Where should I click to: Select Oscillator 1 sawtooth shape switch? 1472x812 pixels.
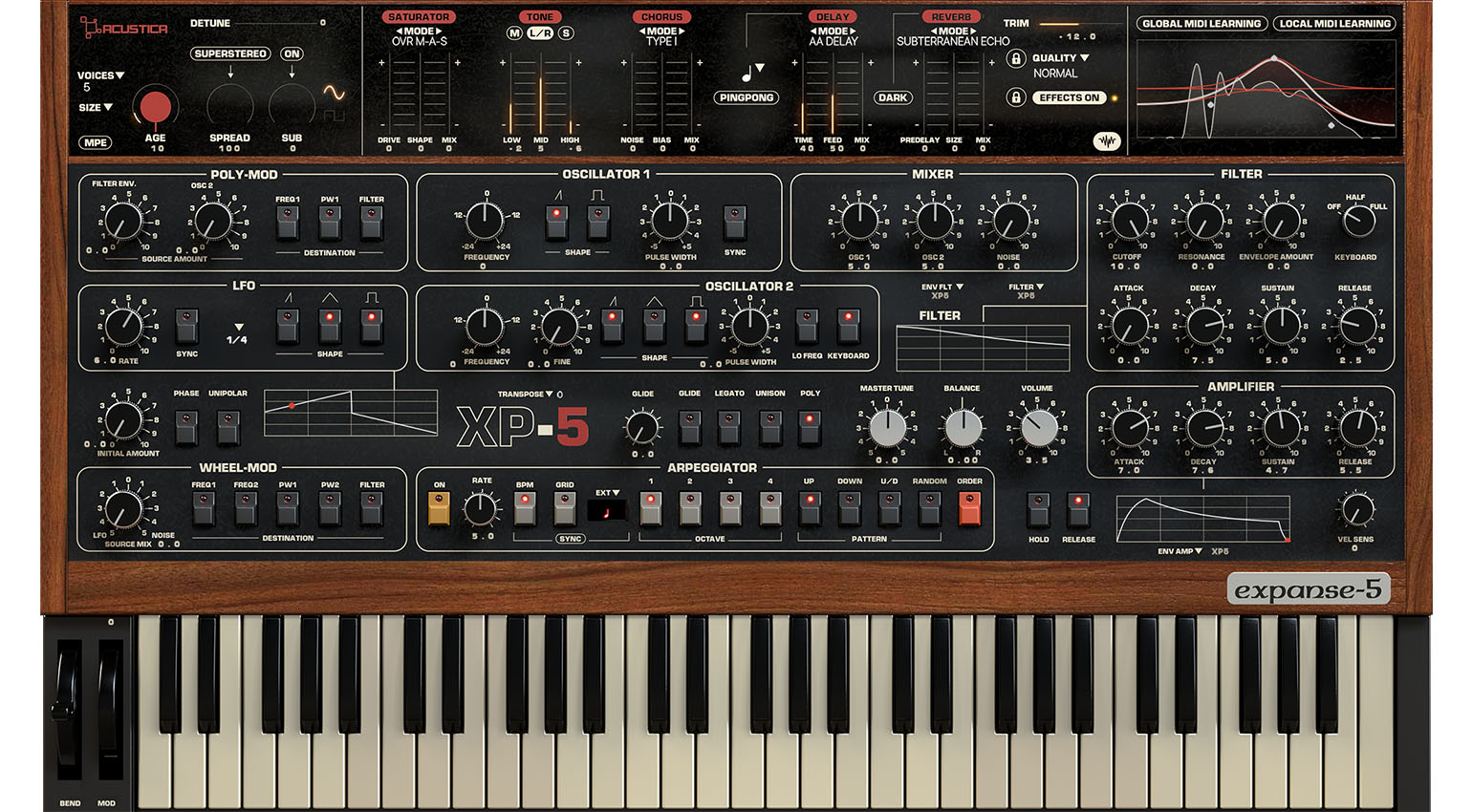(557, 224)
